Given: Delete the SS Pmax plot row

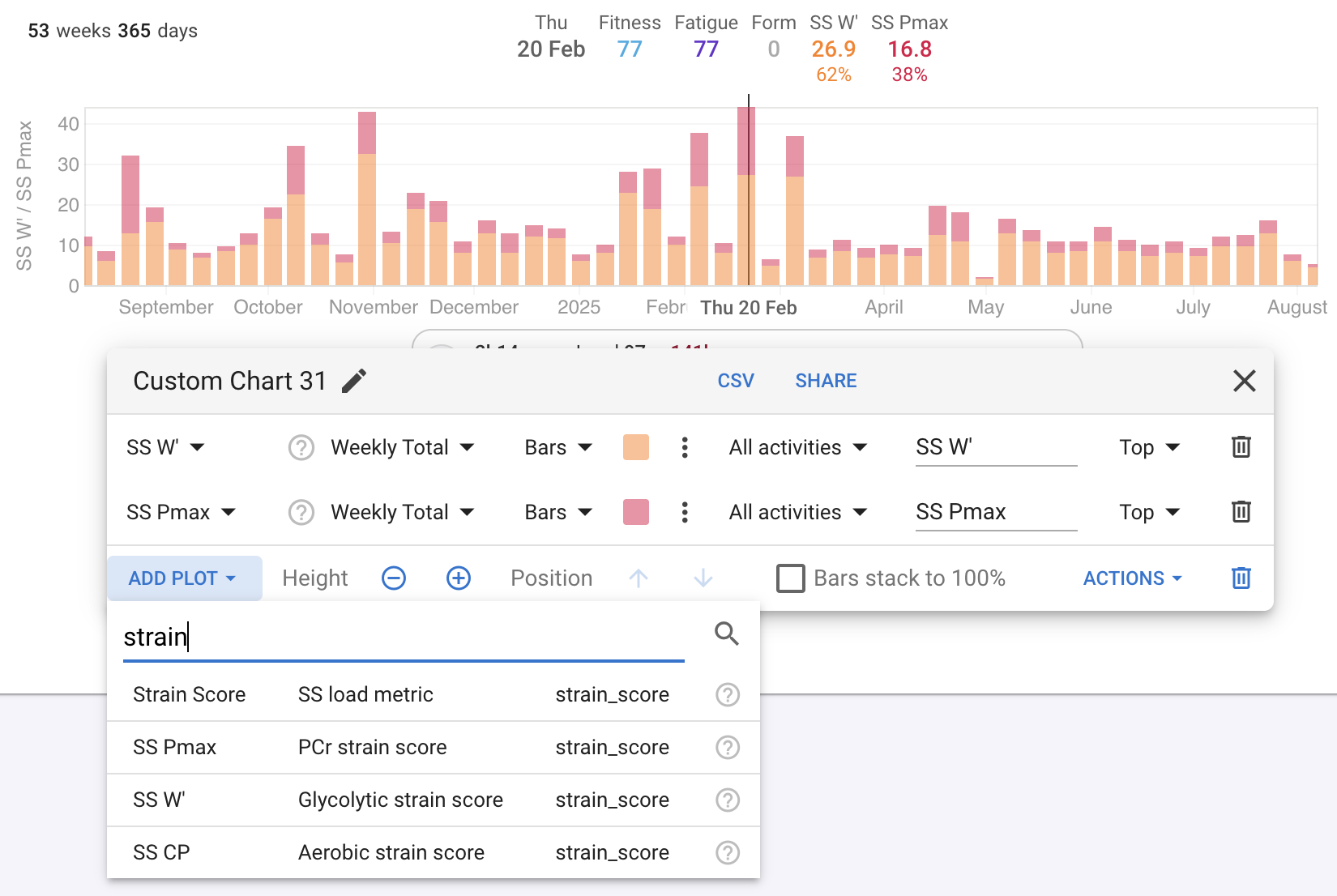Looking at the screenshot, I should point(1241,512).
